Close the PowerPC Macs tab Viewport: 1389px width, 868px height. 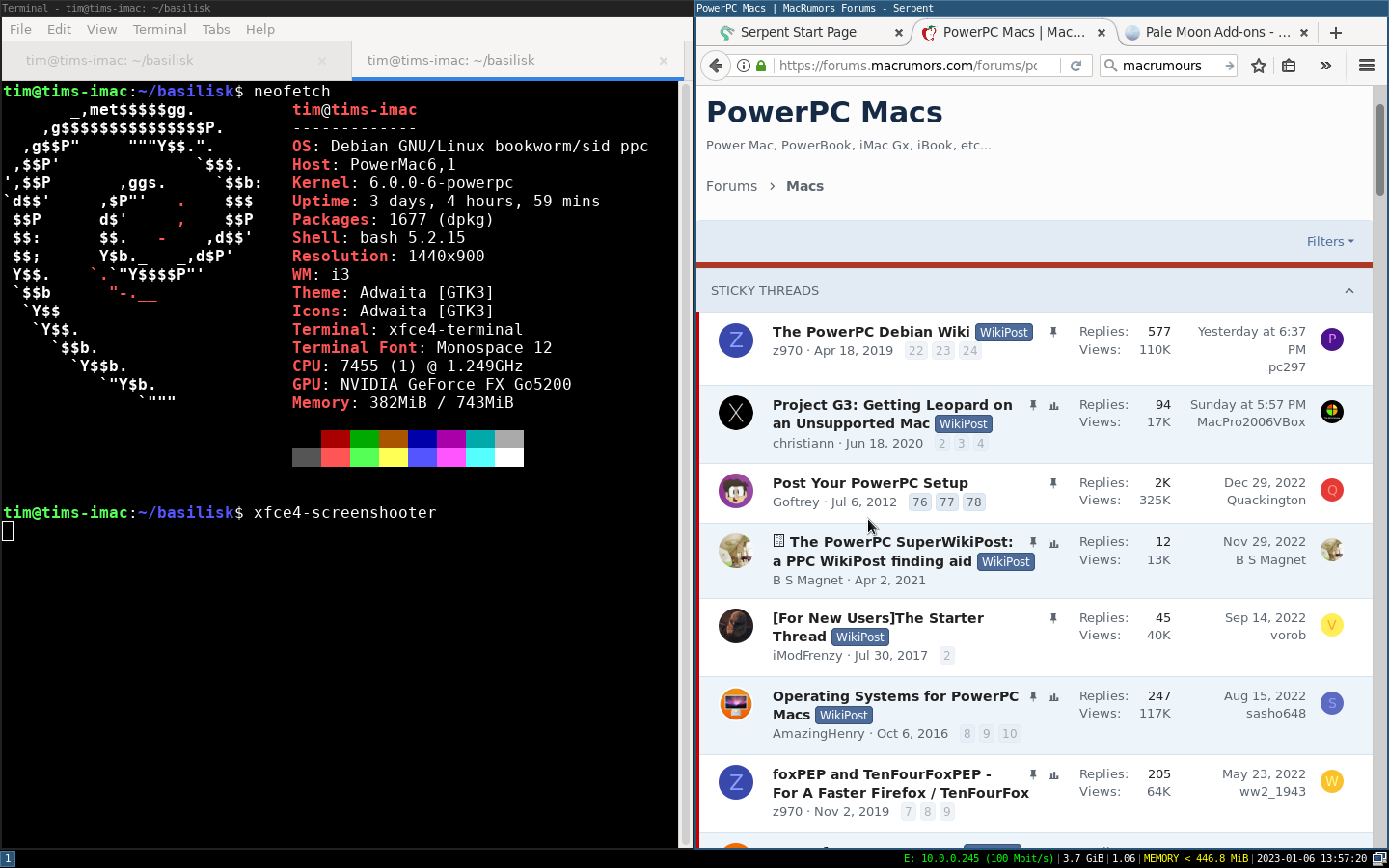[x=1101, y=33]
